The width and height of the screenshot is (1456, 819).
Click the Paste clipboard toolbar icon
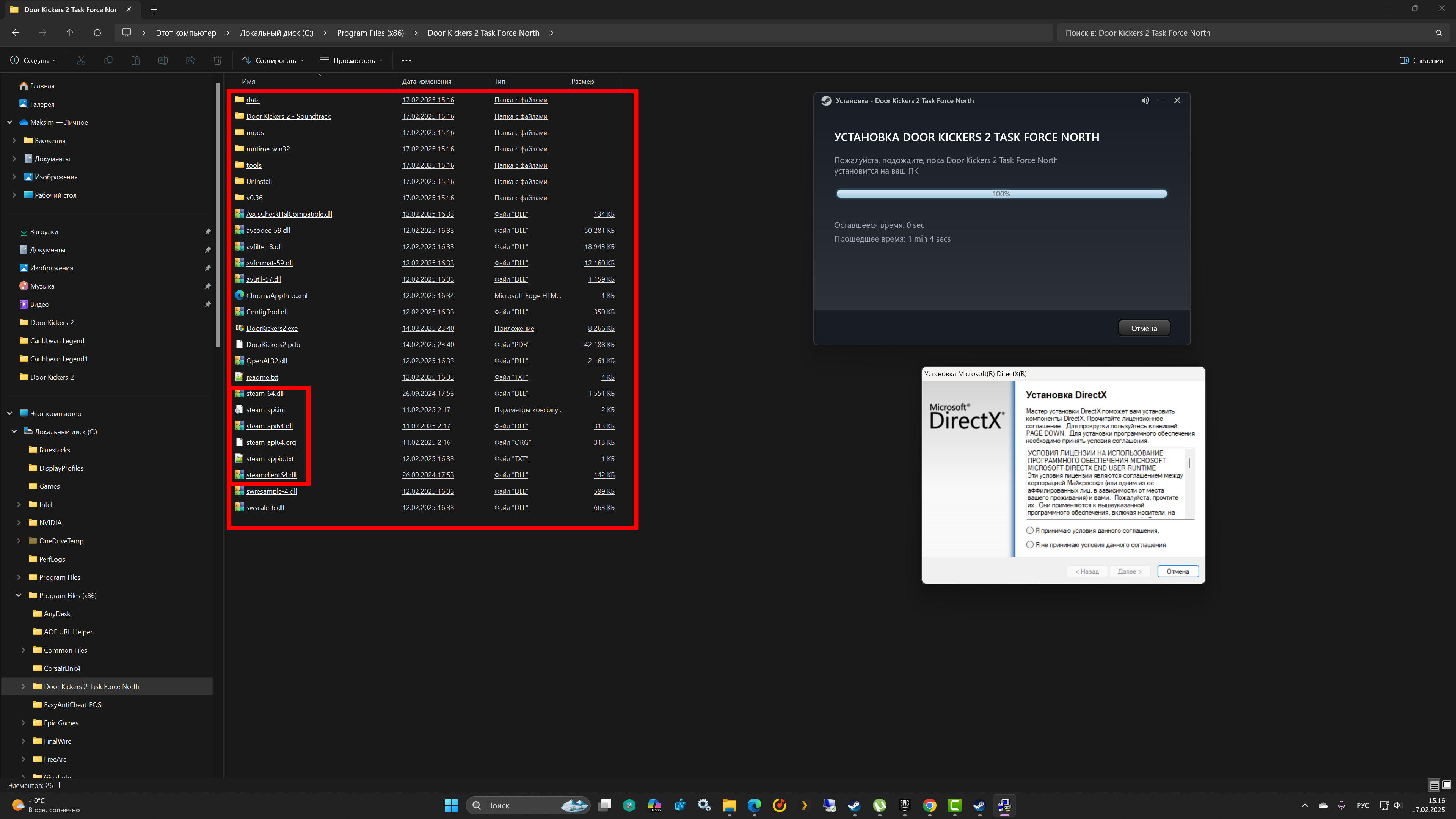(136, 61)
